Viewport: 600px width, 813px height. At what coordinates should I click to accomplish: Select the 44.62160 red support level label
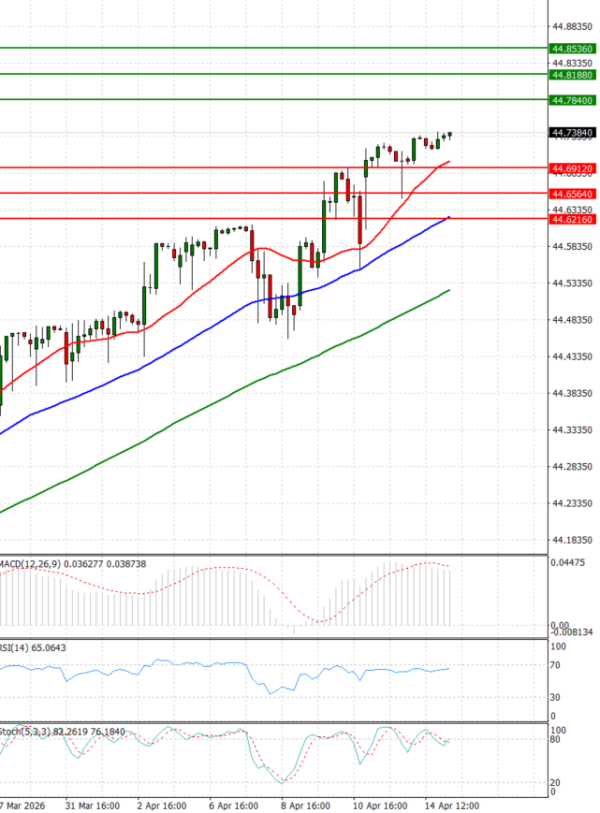573,218
